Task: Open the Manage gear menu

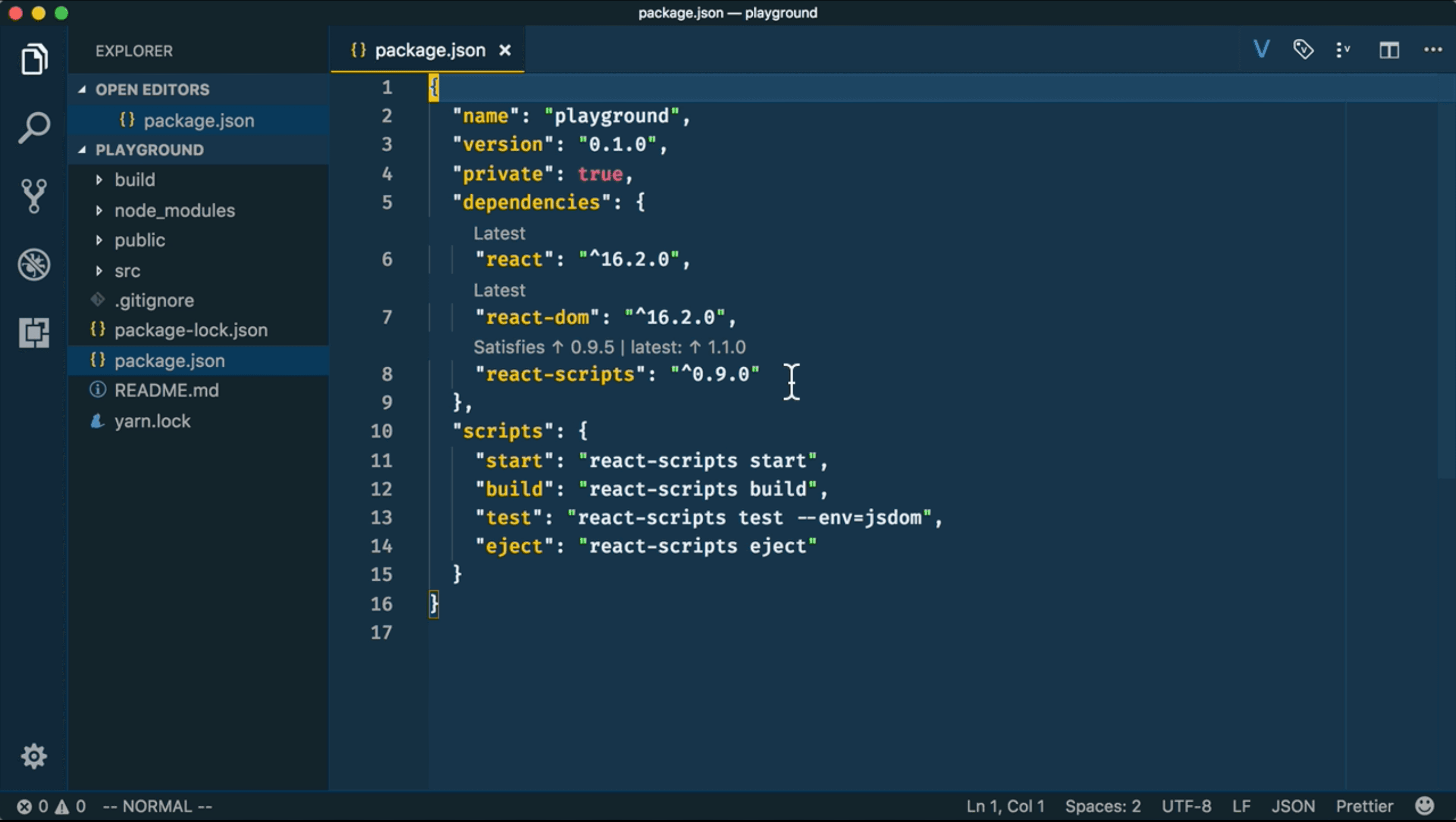Action: [x=34, y=756]
